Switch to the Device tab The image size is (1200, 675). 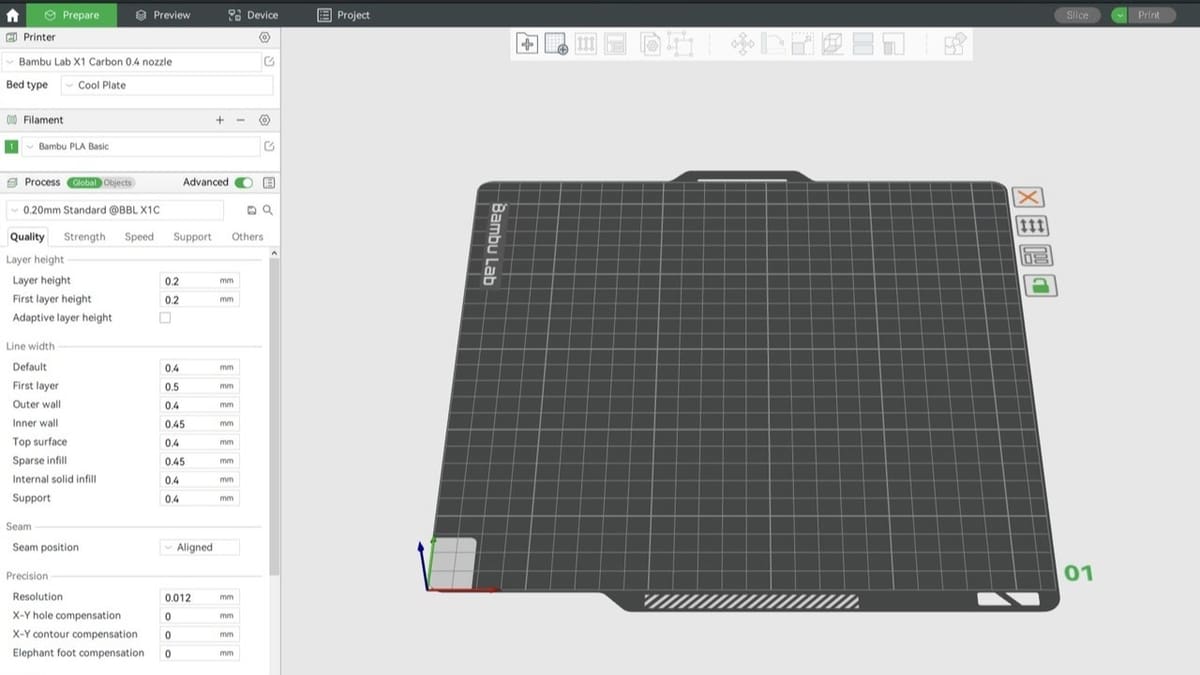tap(253, 15)
